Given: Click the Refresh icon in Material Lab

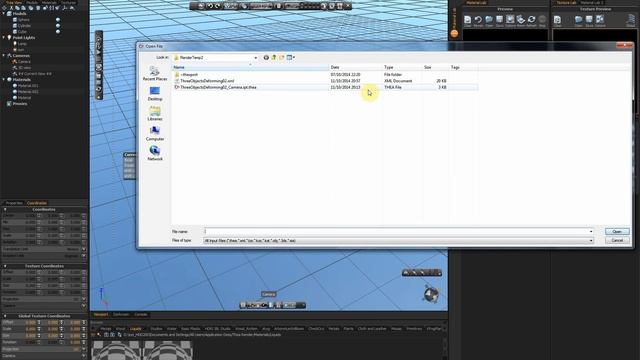Looking at the screenshot, I should click(x=531, y=20).
